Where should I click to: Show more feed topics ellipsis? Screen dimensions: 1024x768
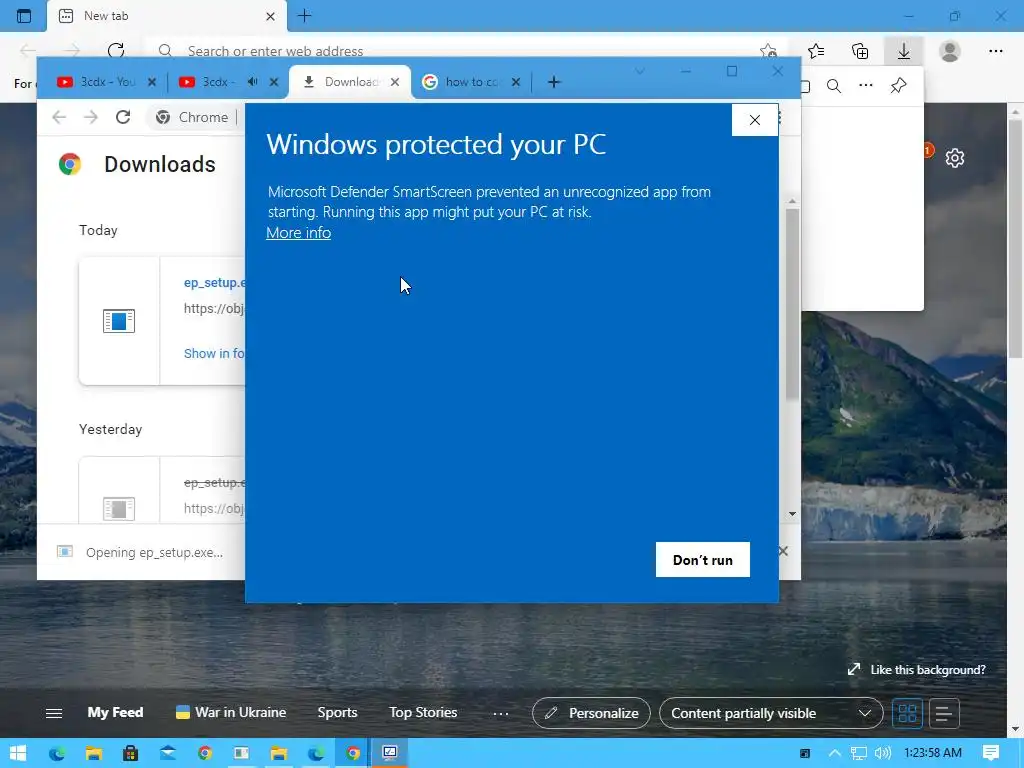(x=501, y=713)
